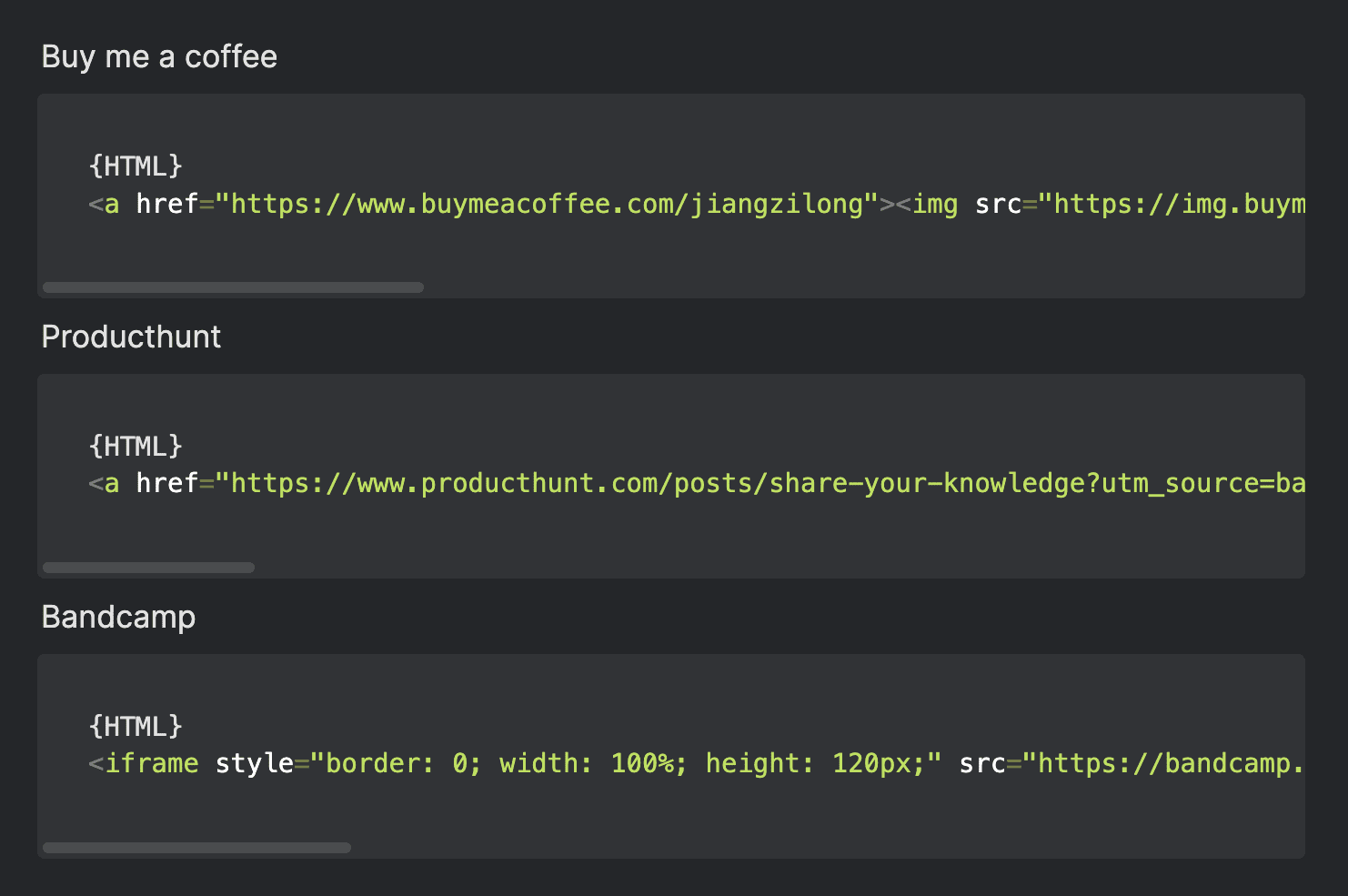Click the img tag in the coffee snippet
Image resolution: width=1348 pixels, height=896 pixels.
[x=935, y=205]
